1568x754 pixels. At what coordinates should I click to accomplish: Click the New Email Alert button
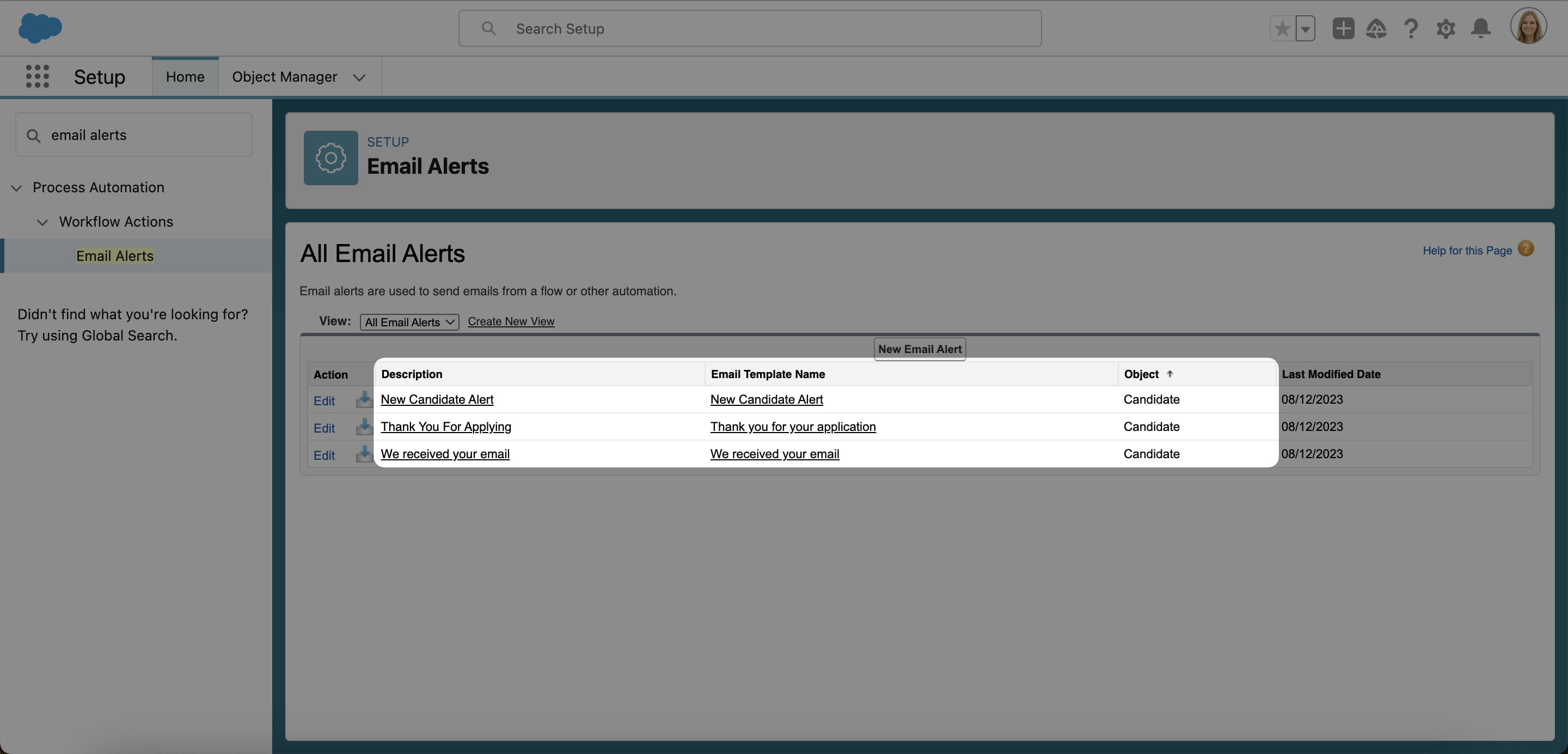pyautogui.click(x=919, y=349)
